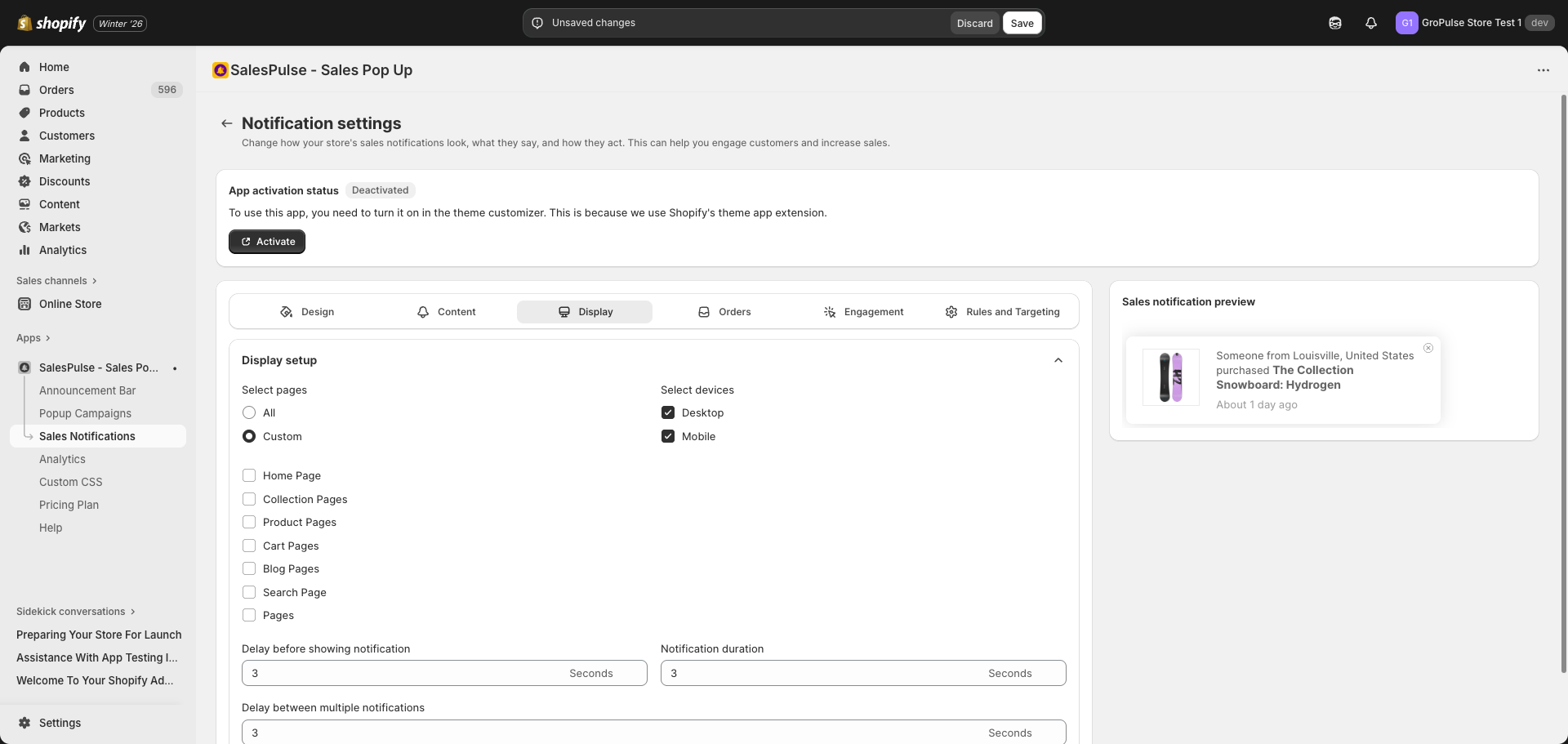Open the Sidekick assistant icon in top bar

(x=1335, y=23)
